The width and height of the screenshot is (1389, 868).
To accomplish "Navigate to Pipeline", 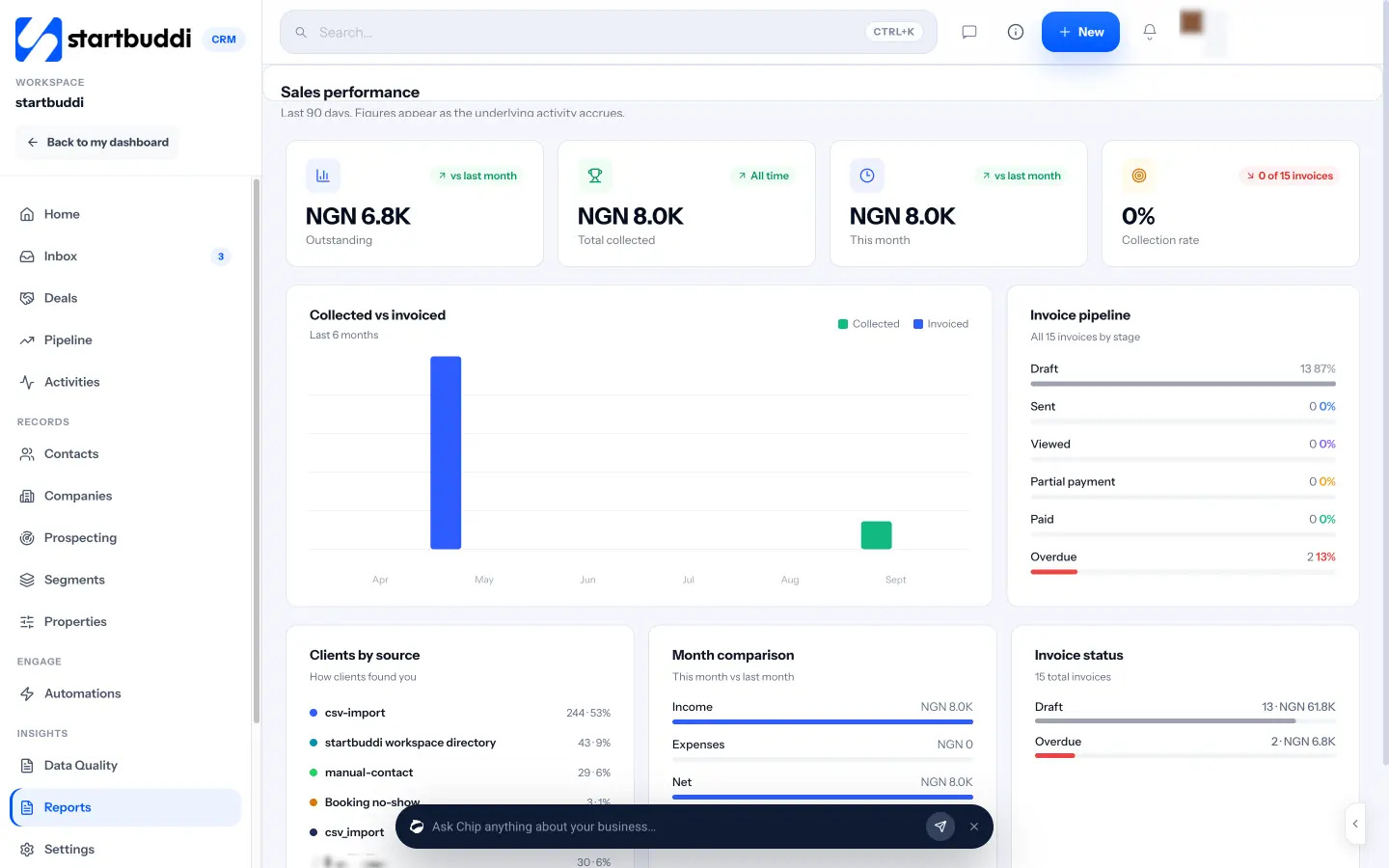I will (x=125, y=340).
